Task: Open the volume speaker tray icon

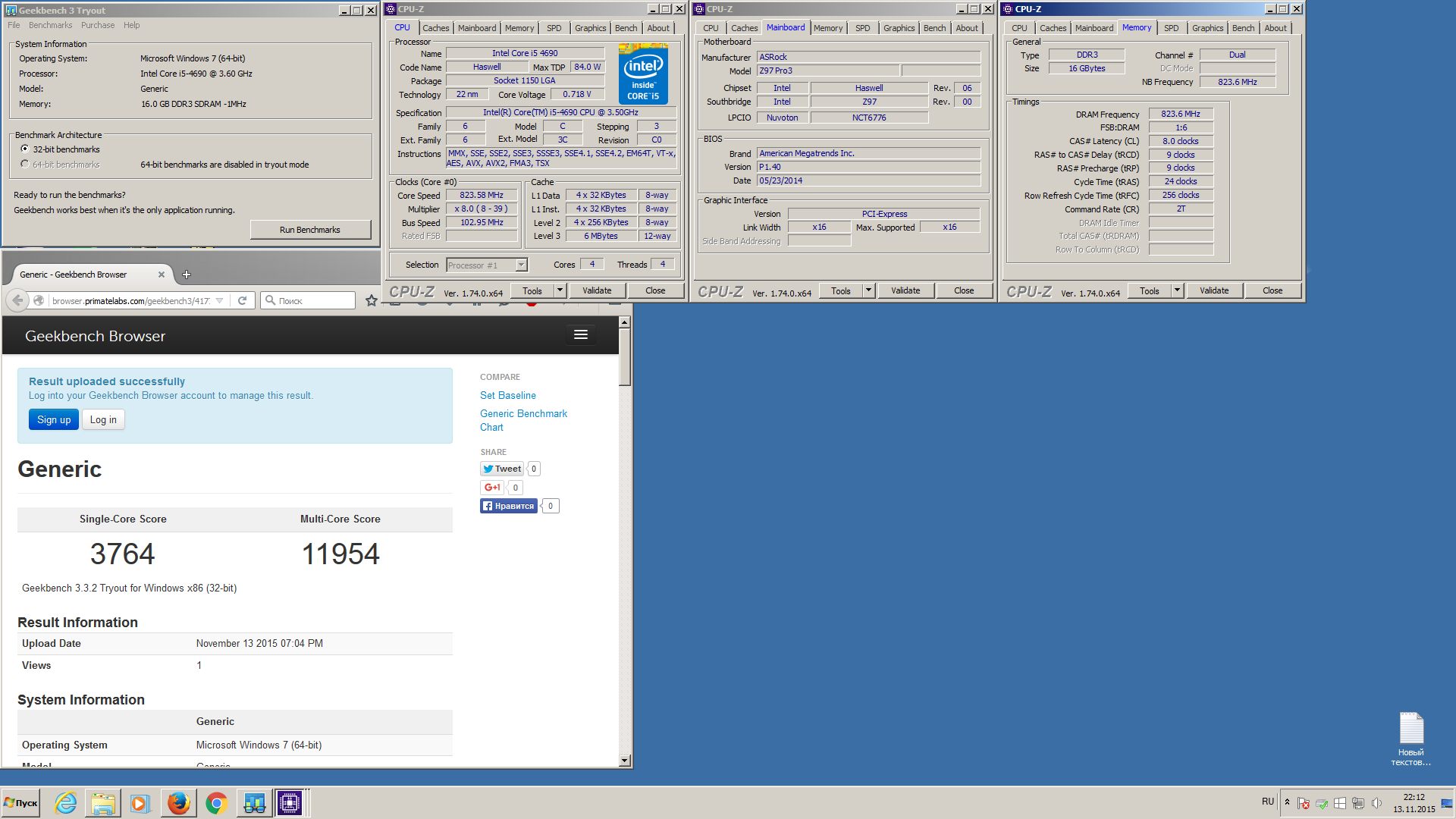Action: [1376, 803]
